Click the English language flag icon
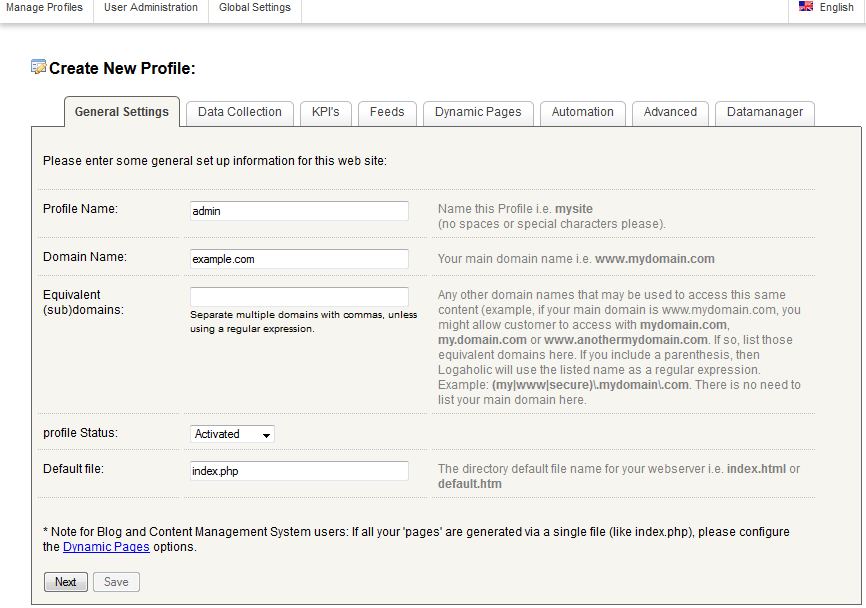This screenshot has width=866, height=608. click(x=806, y=7)
